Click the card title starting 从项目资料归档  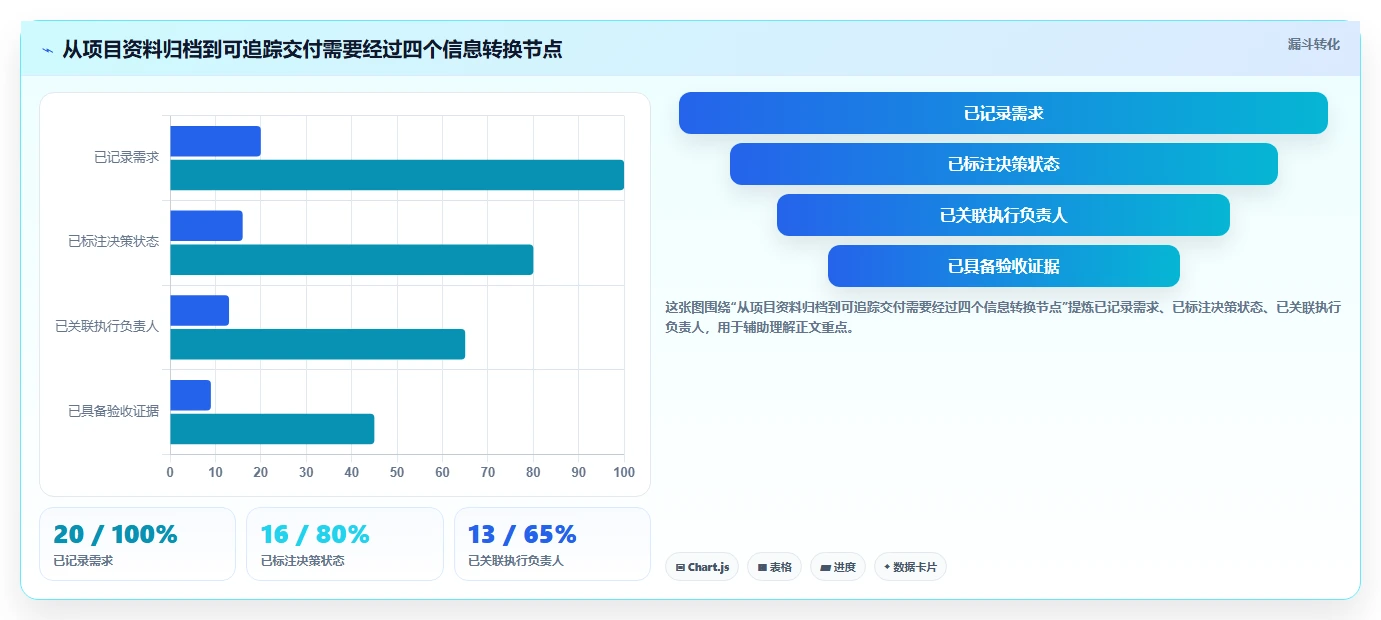(x=312, y=50)
